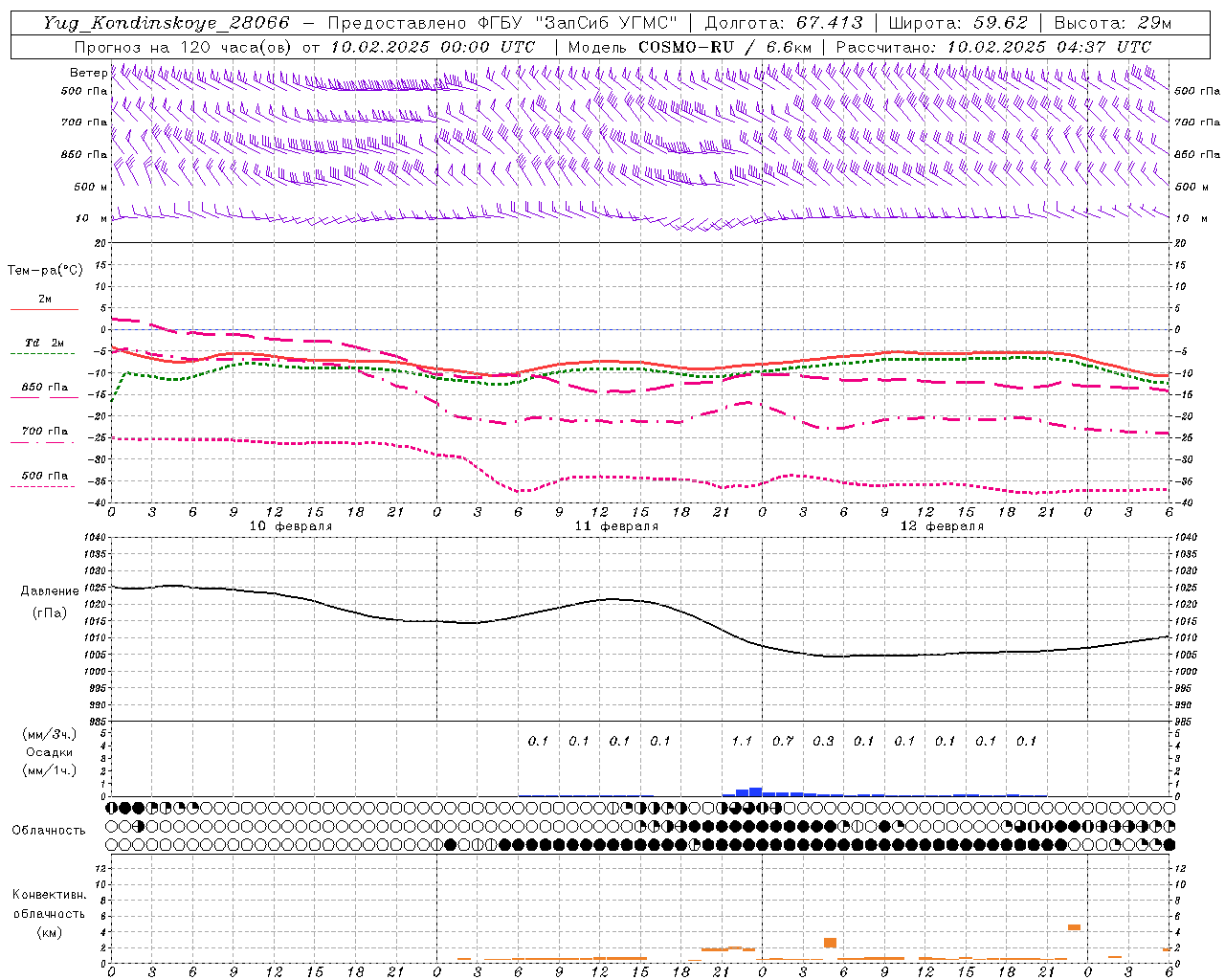Click the Долгота: 67.413 longitude value
This screenshot has height=980, width=1225.
pyautogui.click(x=784, y=23)
